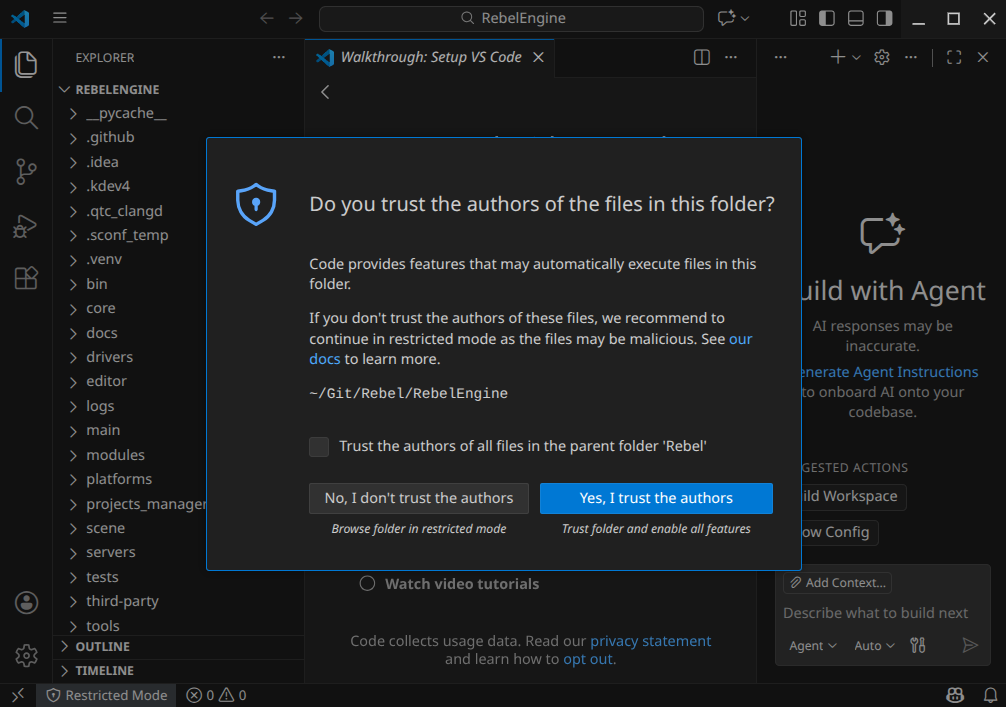
Task: Go forward with the title bar arrow
Action: coord(296,18)
